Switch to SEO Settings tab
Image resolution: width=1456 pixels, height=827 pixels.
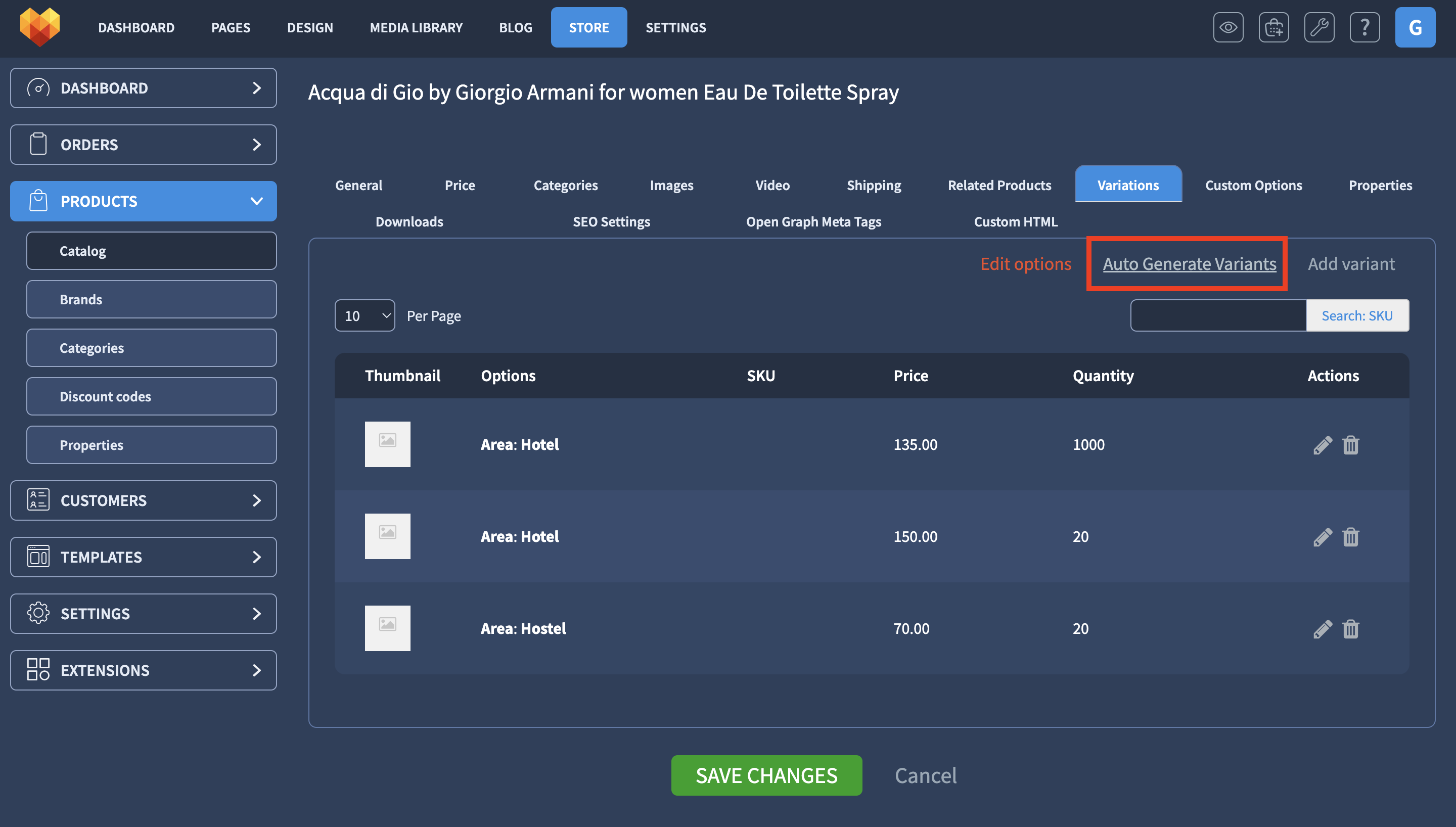[611, 221]
